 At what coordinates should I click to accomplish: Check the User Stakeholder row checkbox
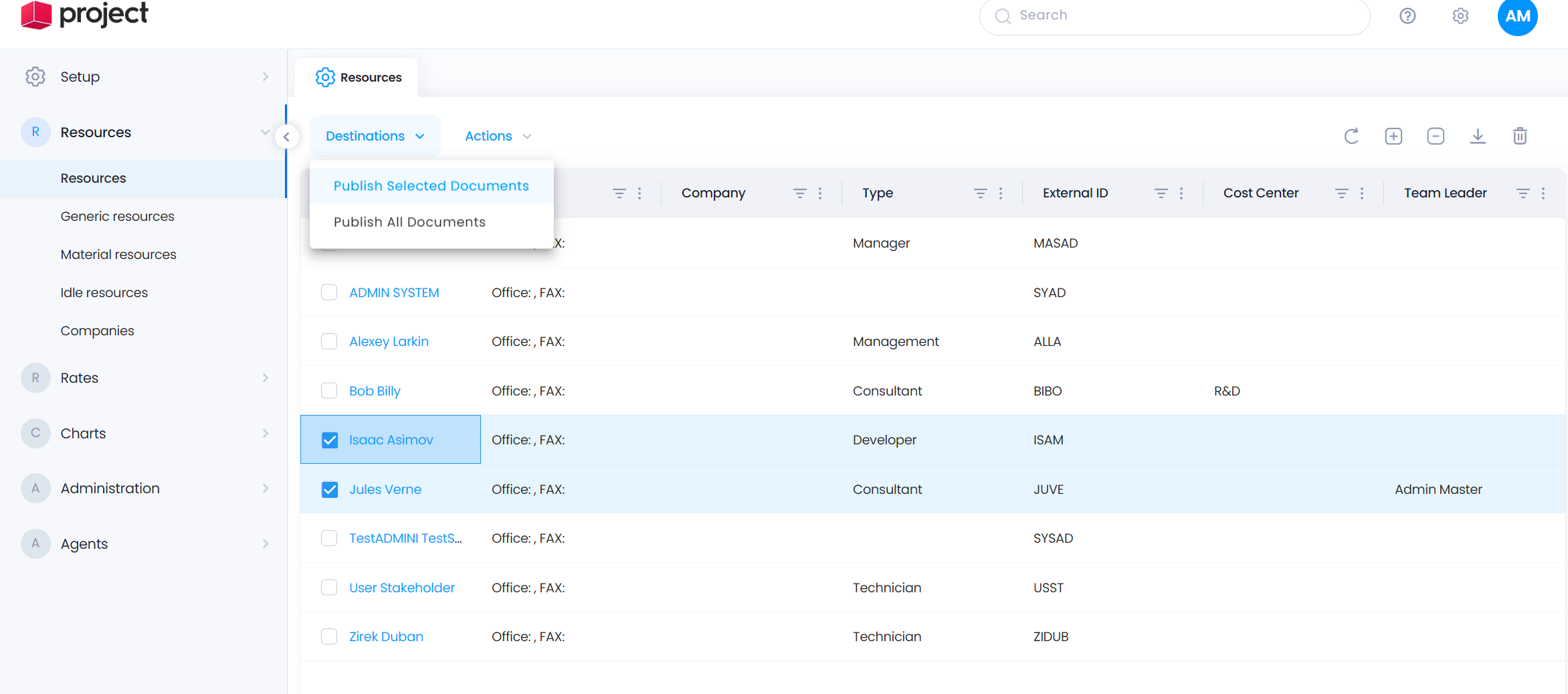click(329, 588)
